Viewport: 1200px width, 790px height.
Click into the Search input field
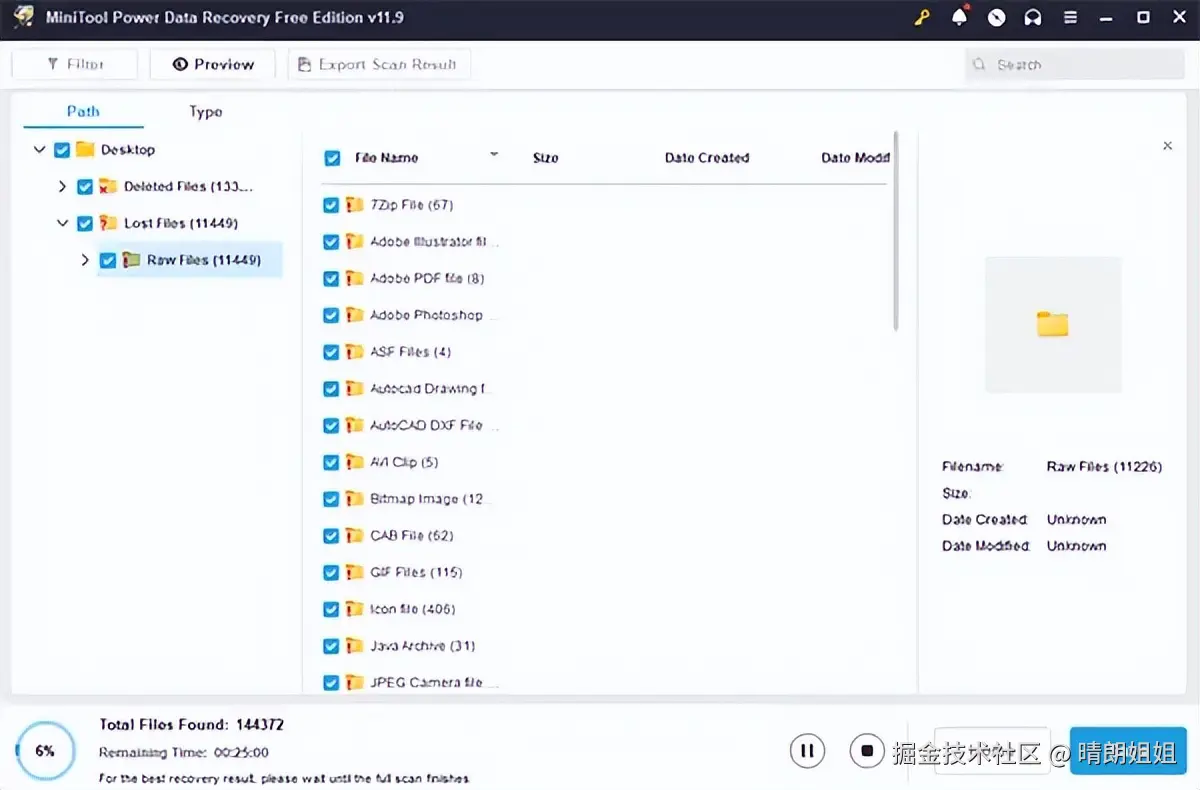[x=1075, y=65]
